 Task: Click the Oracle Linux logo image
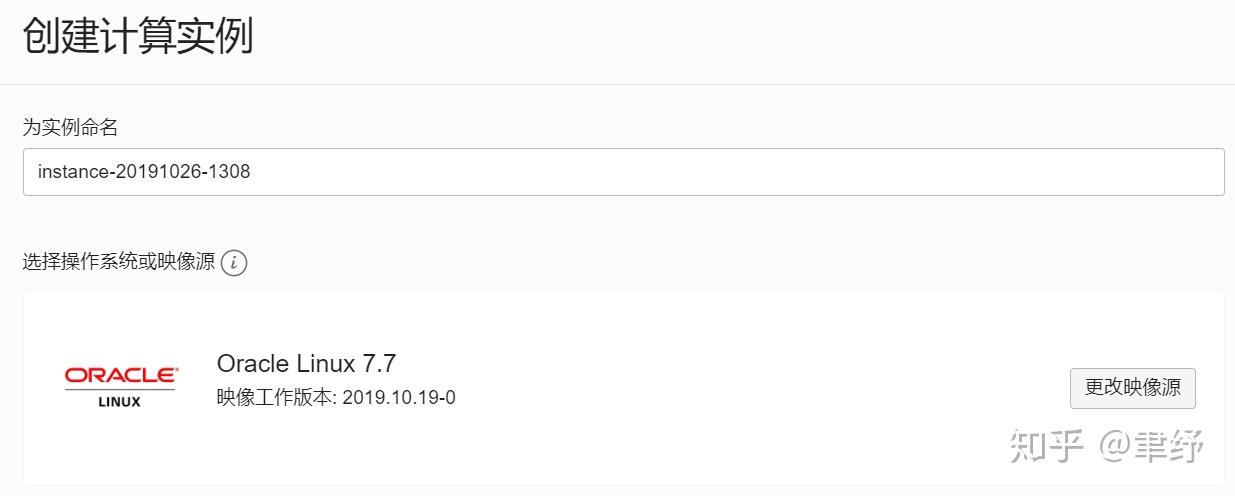120,386
